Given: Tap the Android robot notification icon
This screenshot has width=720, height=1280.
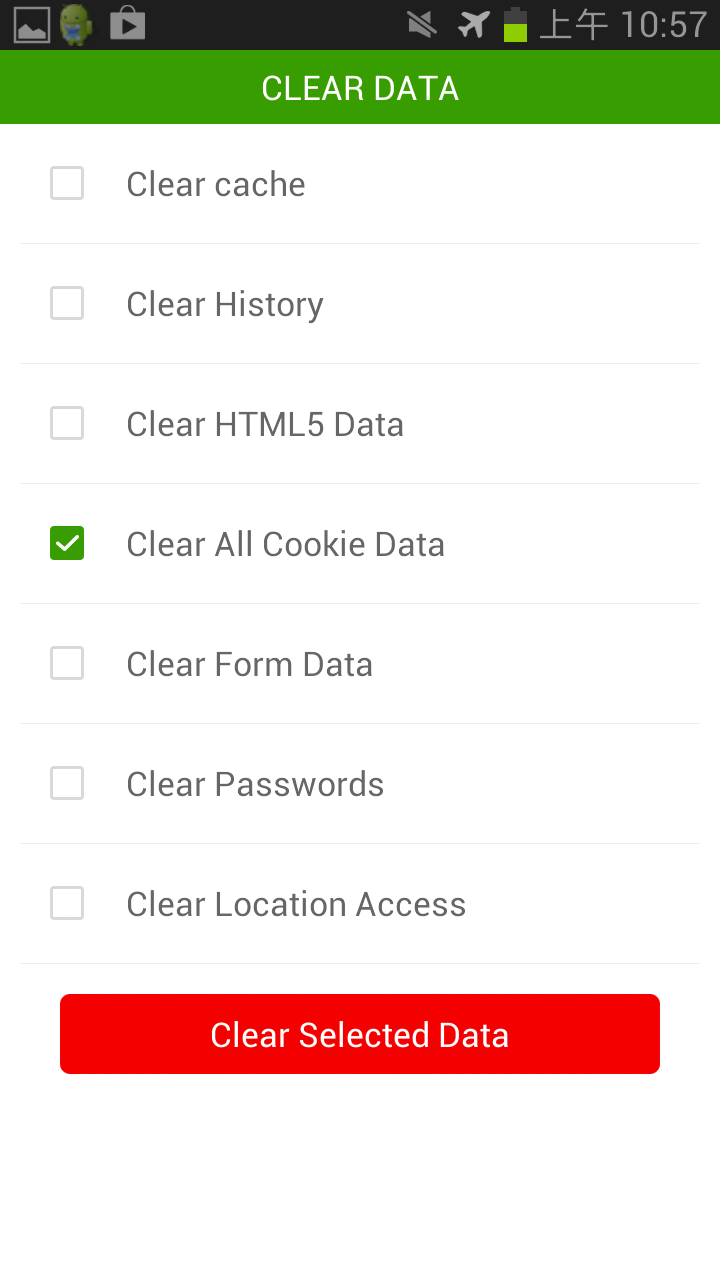Looking at the screenshot, I should tap(76, 25).
